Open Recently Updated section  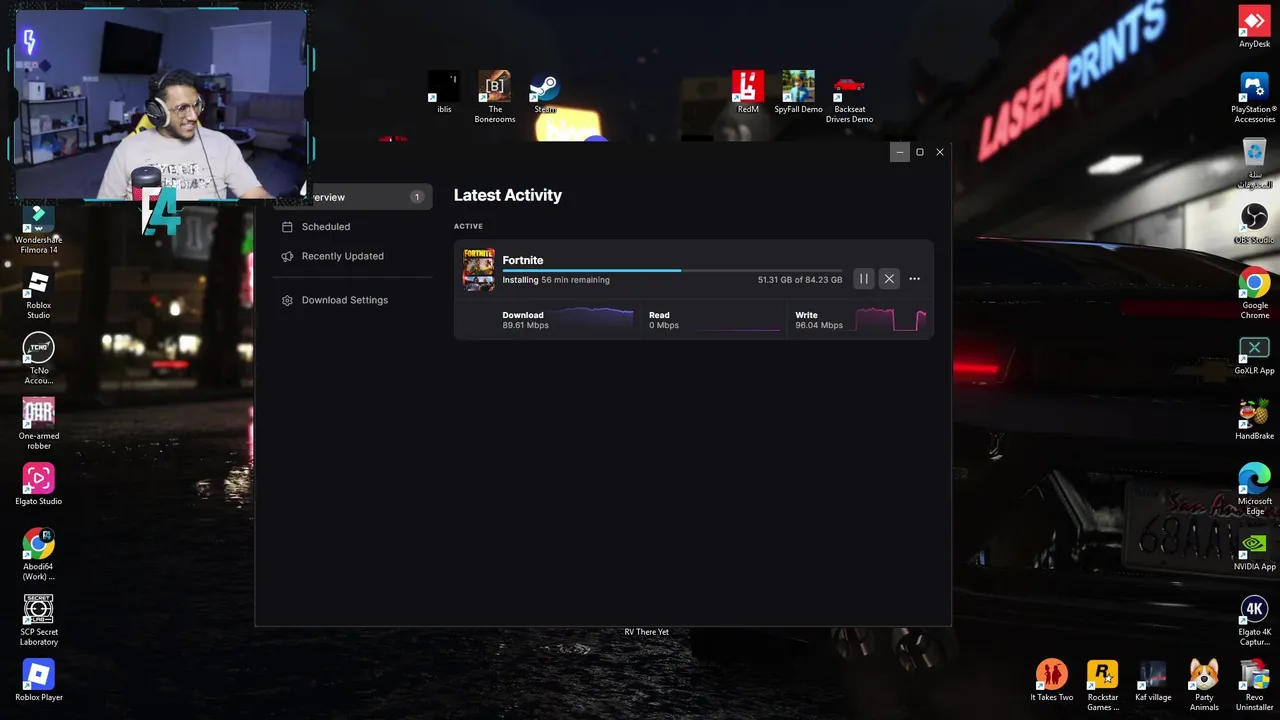353,256
